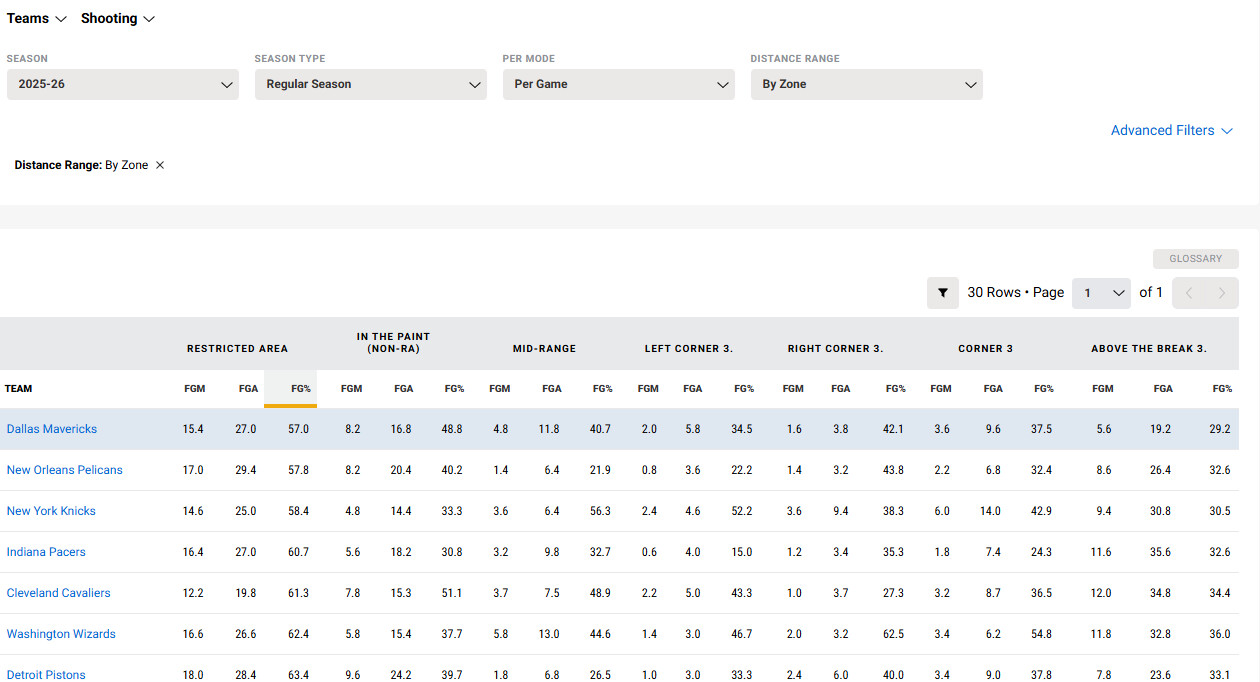Sort by Mid-Range FGA column
The height and width of the screenshot is (682, 1260).
coord(551,389)
